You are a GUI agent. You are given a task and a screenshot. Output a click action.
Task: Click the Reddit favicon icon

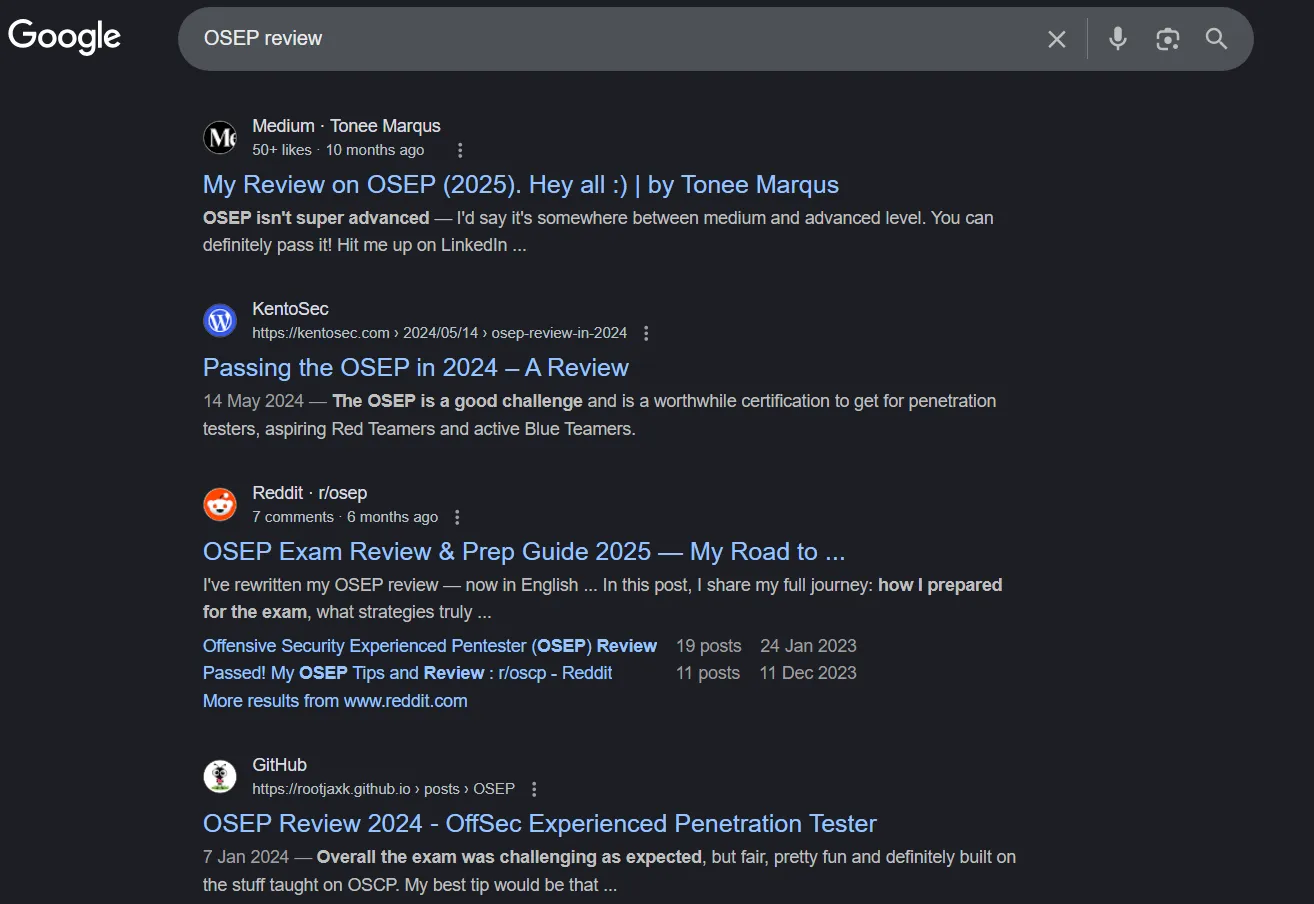tap(220, 504)
